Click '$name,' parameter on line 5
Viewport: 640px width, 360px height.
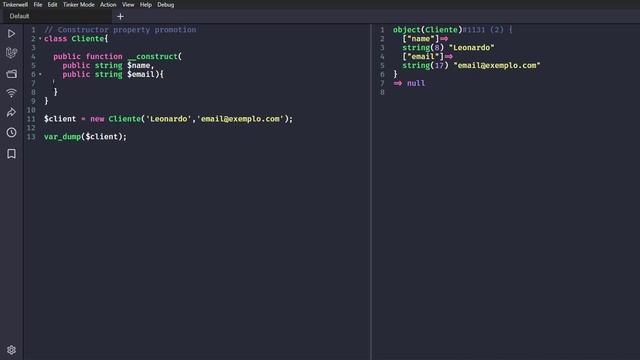[x=140, y=65]
